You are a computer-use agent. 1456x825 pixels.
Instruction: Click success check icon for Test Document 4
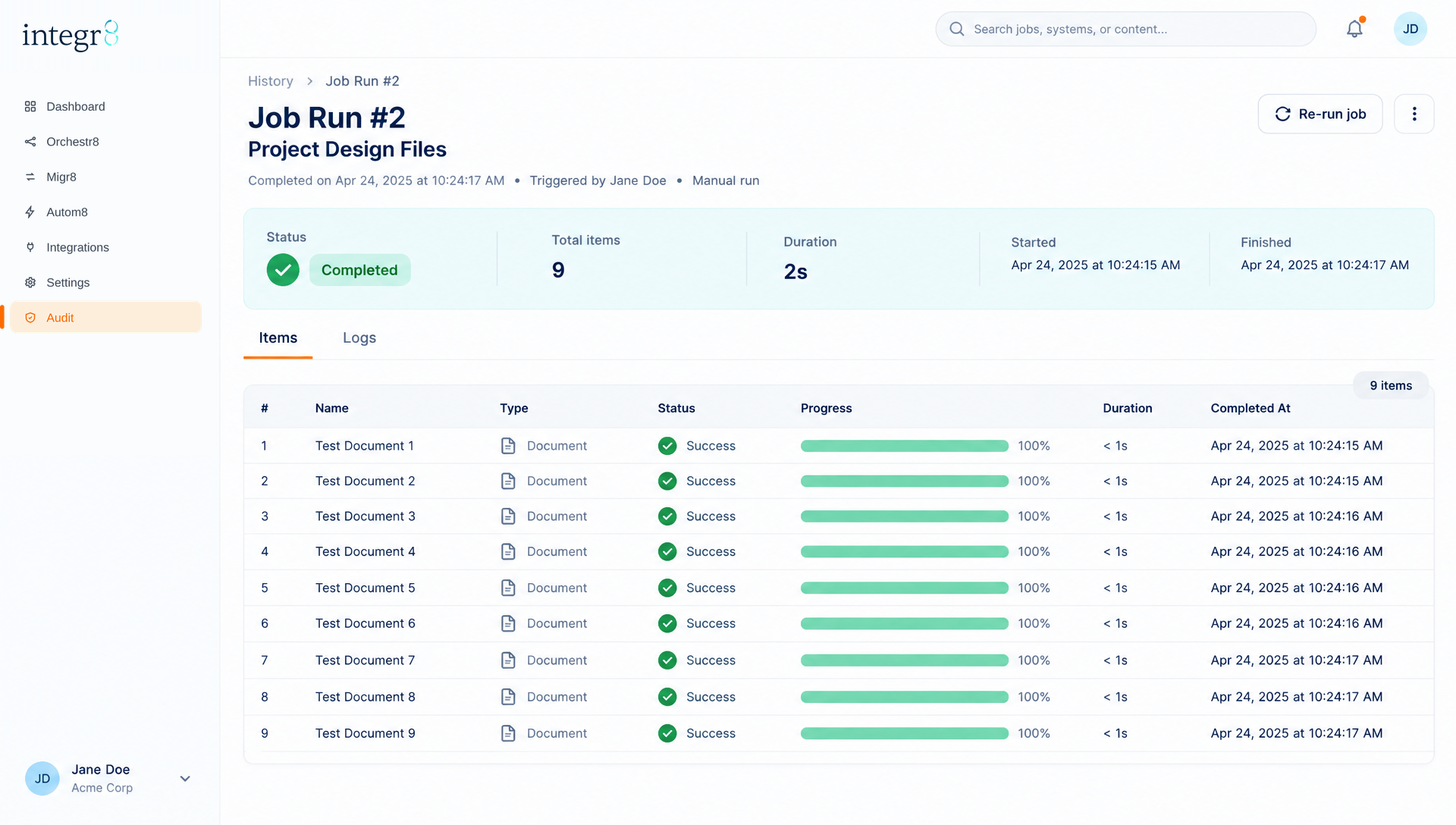(x=667, y=551)
